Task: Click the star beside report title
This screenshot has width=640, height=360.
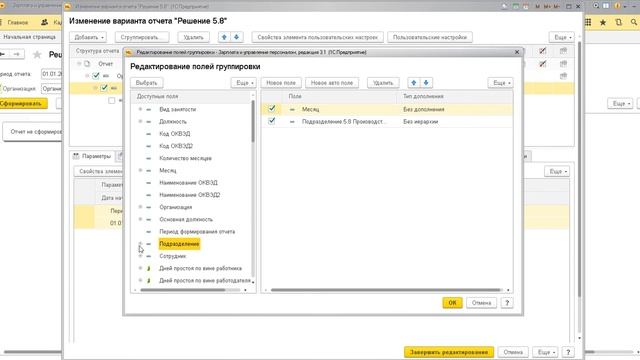Action: pos(37,54)
